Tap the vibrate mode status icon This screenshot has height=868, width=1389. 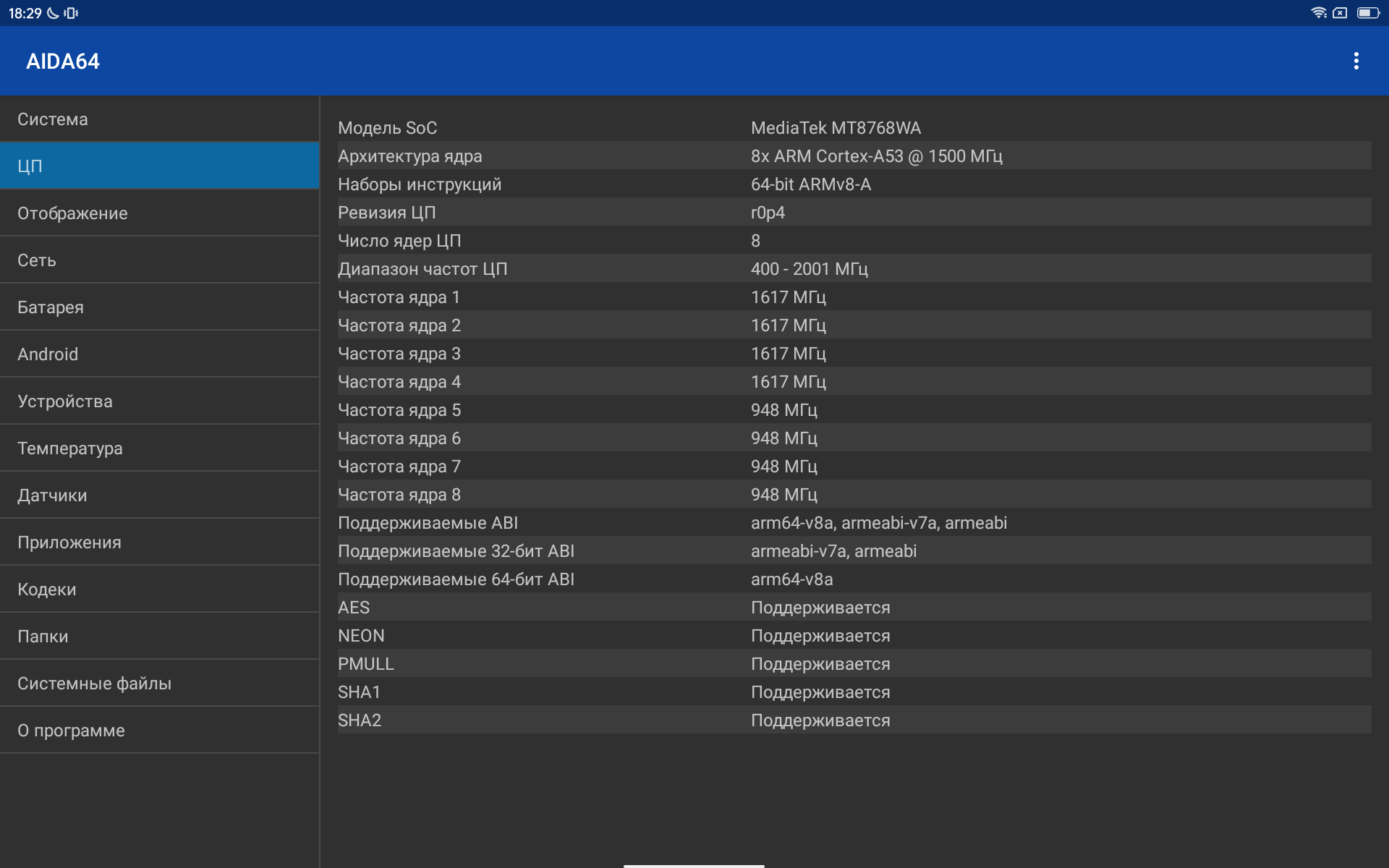click(x=71, y=13)
